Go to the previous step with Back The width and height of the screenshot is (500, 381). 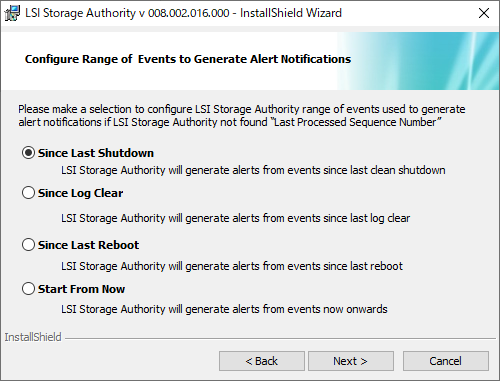[262, 361]
